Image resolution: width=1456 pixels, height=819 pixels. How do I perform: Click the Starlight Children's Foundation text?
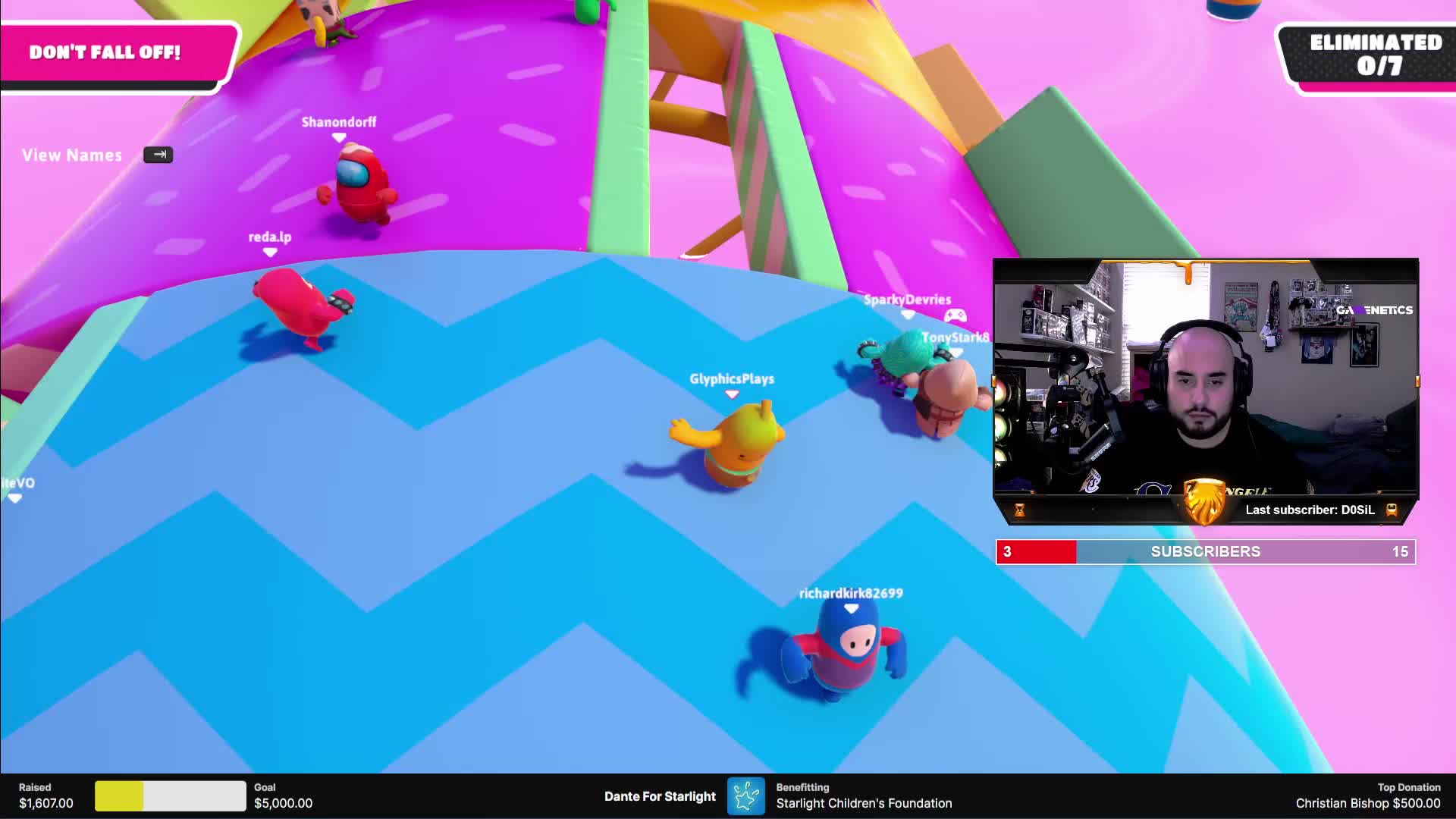(x=864, y=803)
